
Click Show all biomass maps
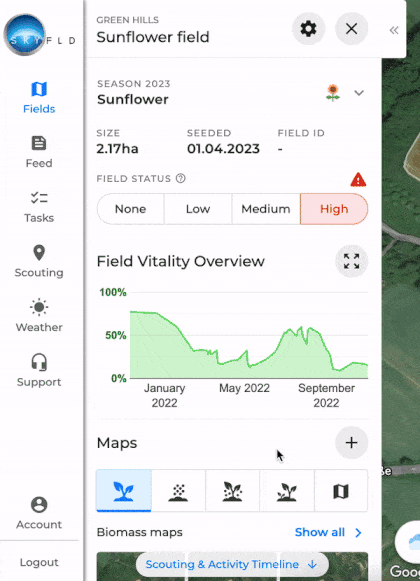click(320, 532)
